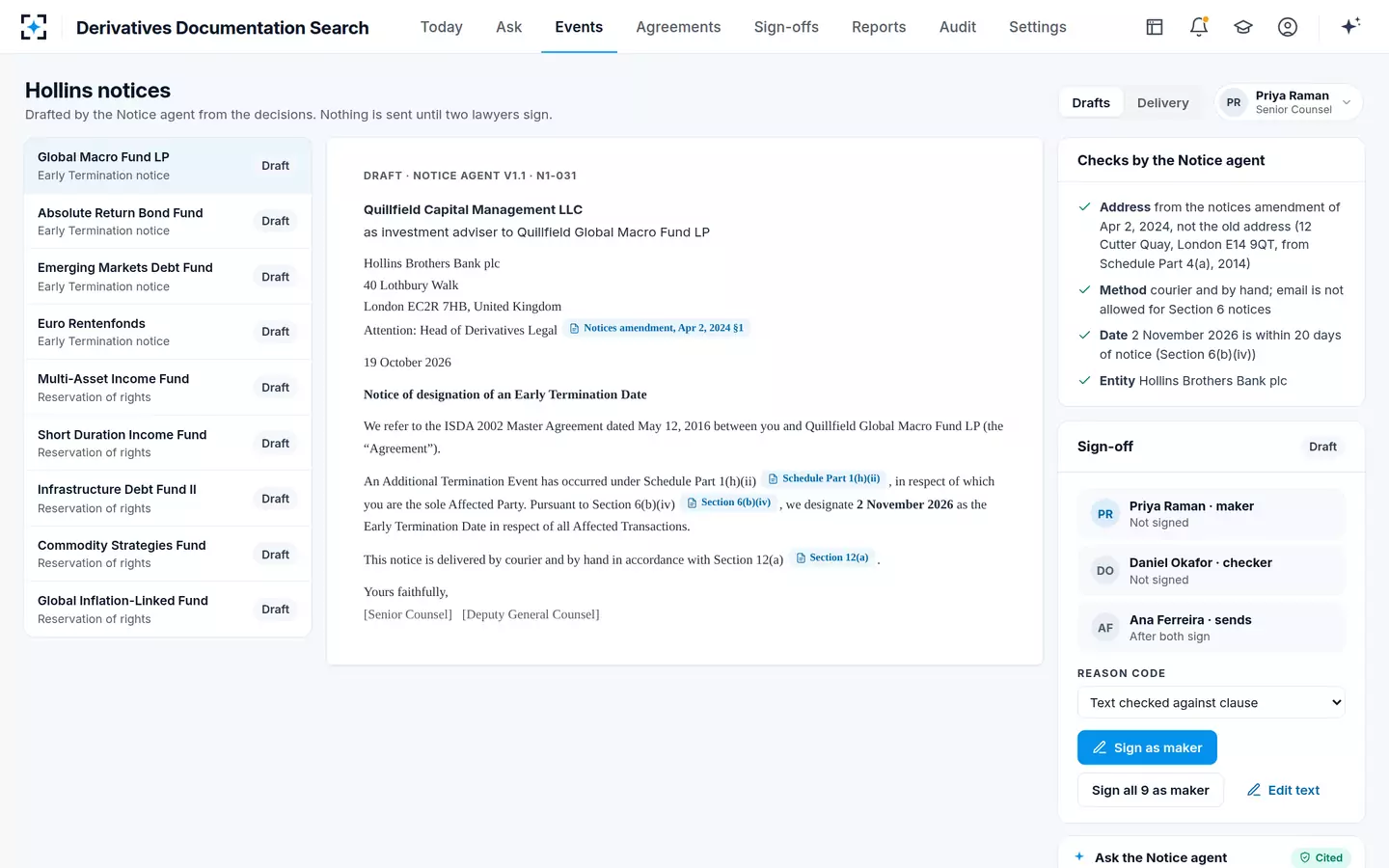Open the Short Duration Income Fund draft
The width and height of the screenshot is (1389, 868).
click(168, 444)
